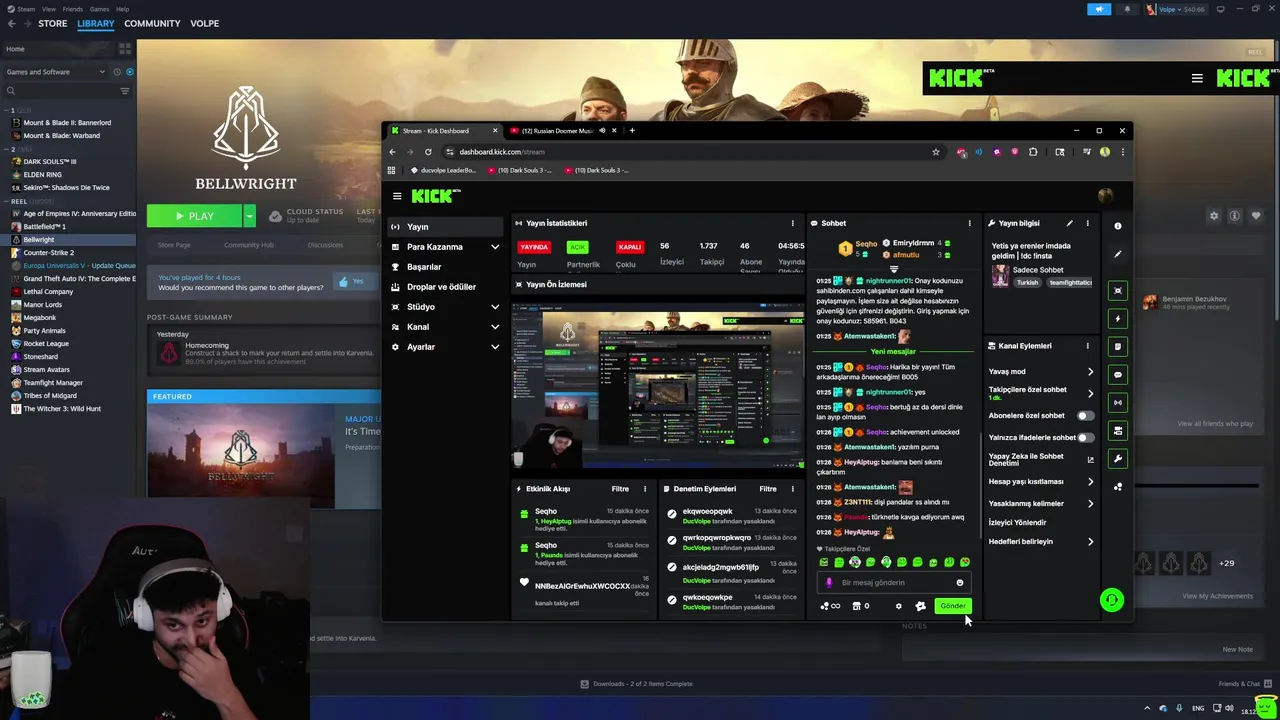Bookmark page with star icon
The image size is (1280, 720).
pos(936,152)
